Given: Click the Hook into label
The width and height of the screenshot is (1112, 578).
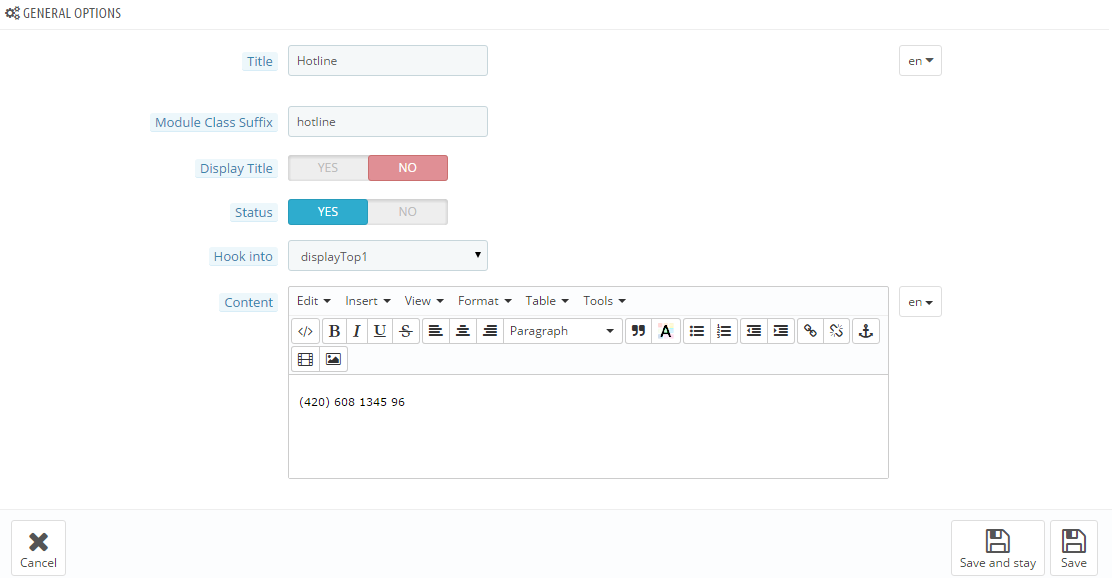Looking at the screenshot, I should [x=243, y=257].
